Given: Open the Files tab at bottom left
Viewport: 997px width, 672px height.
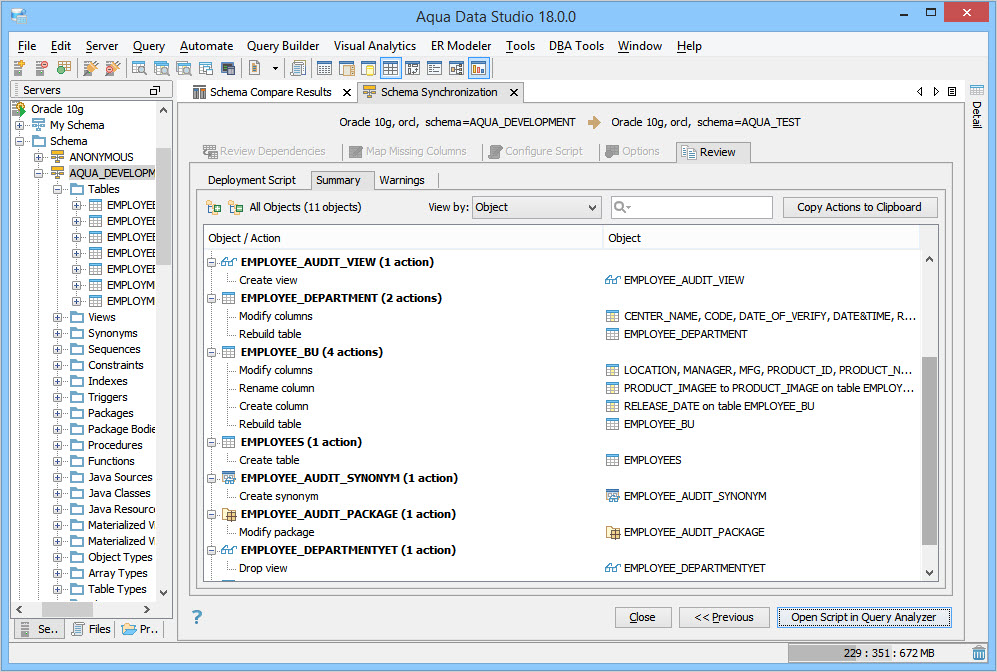Looking at the screenshot, I should click(91, 629).
